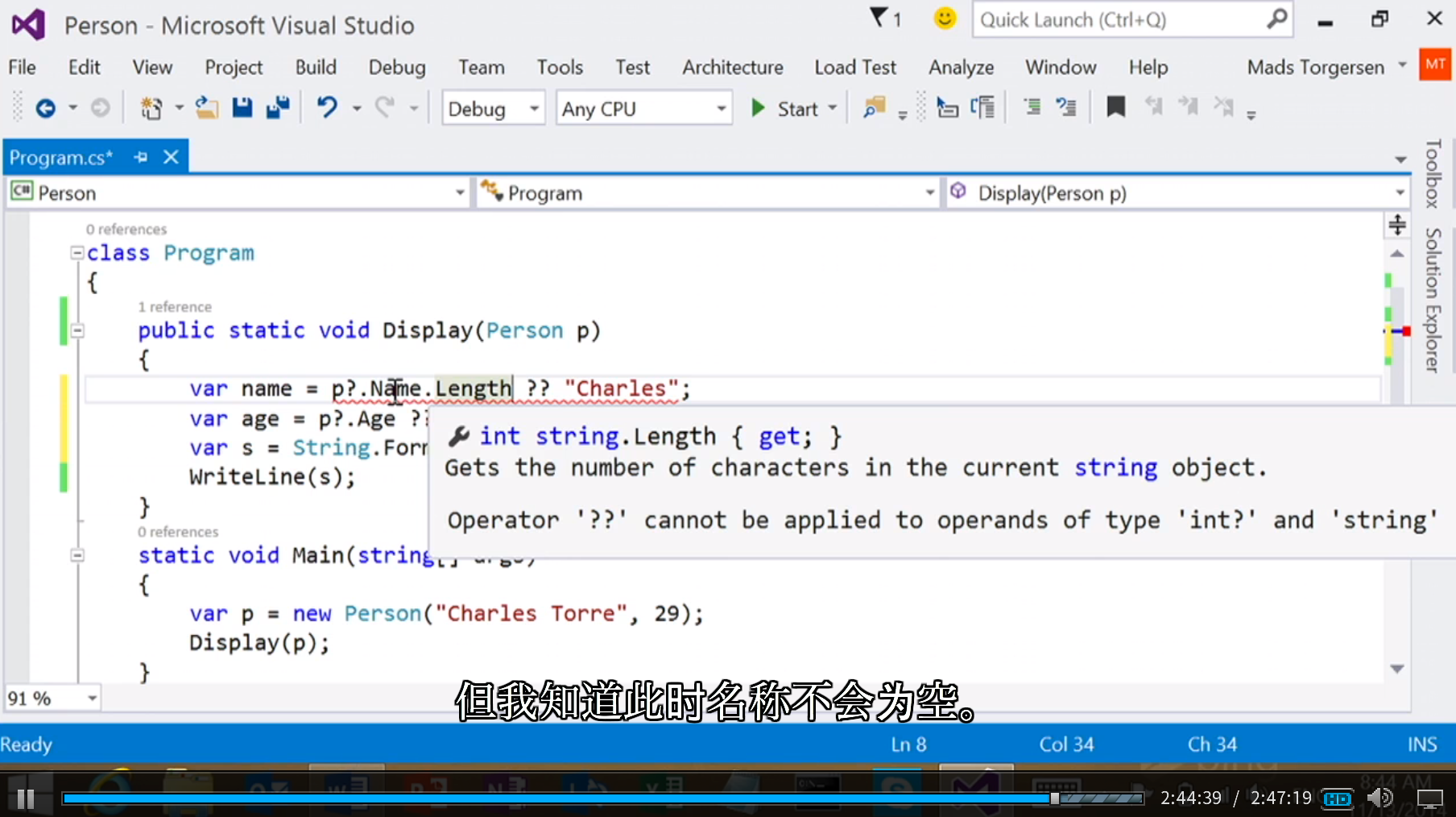1456x817 pixels.
Task: Click the split editor icon above the scrollbar
Action: tap(1397, 225)
